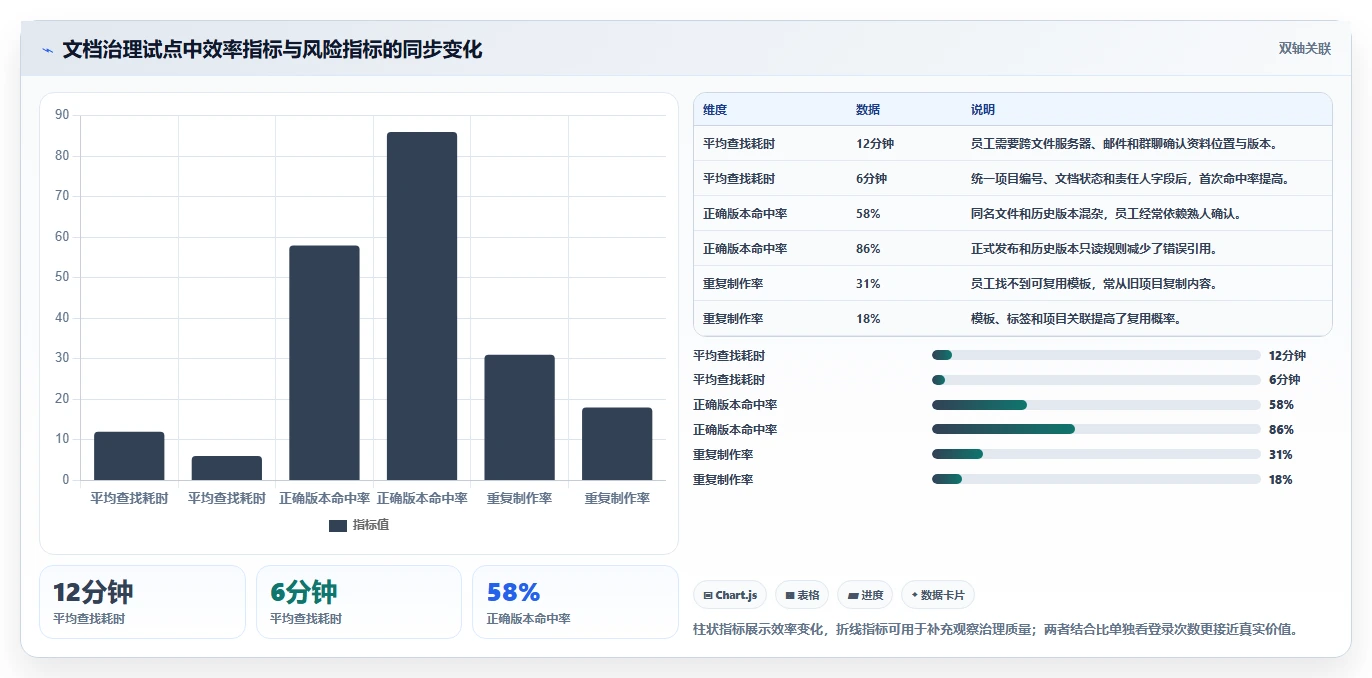Click the 18% cell in the table
1372x678 pixels.
[868, 319]
